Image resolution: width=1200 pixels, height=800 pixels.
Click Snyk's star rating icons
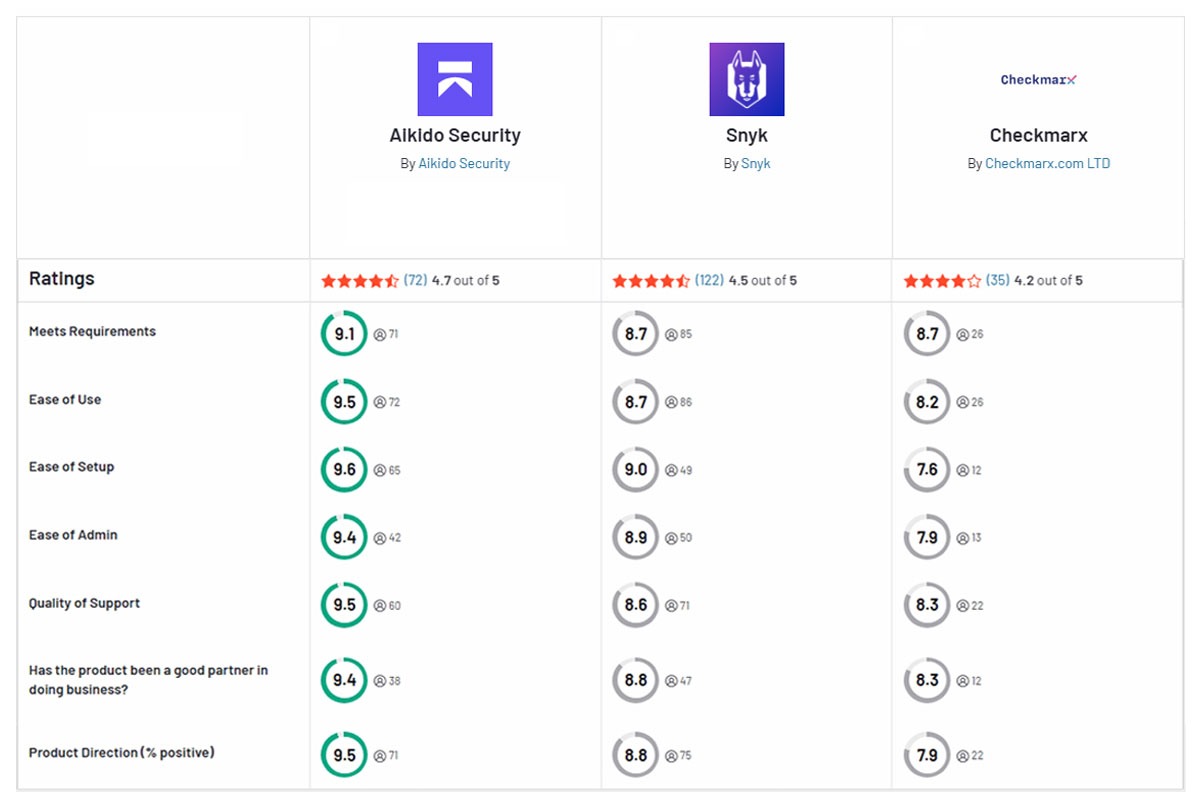[651, 281]
